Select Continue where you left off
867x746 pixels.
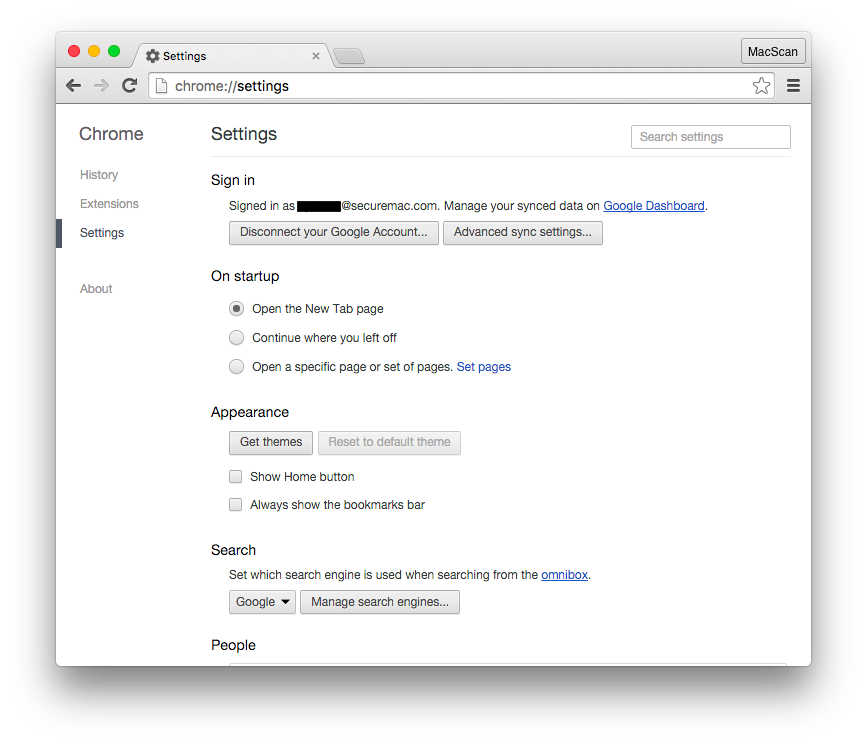[237, 337]
